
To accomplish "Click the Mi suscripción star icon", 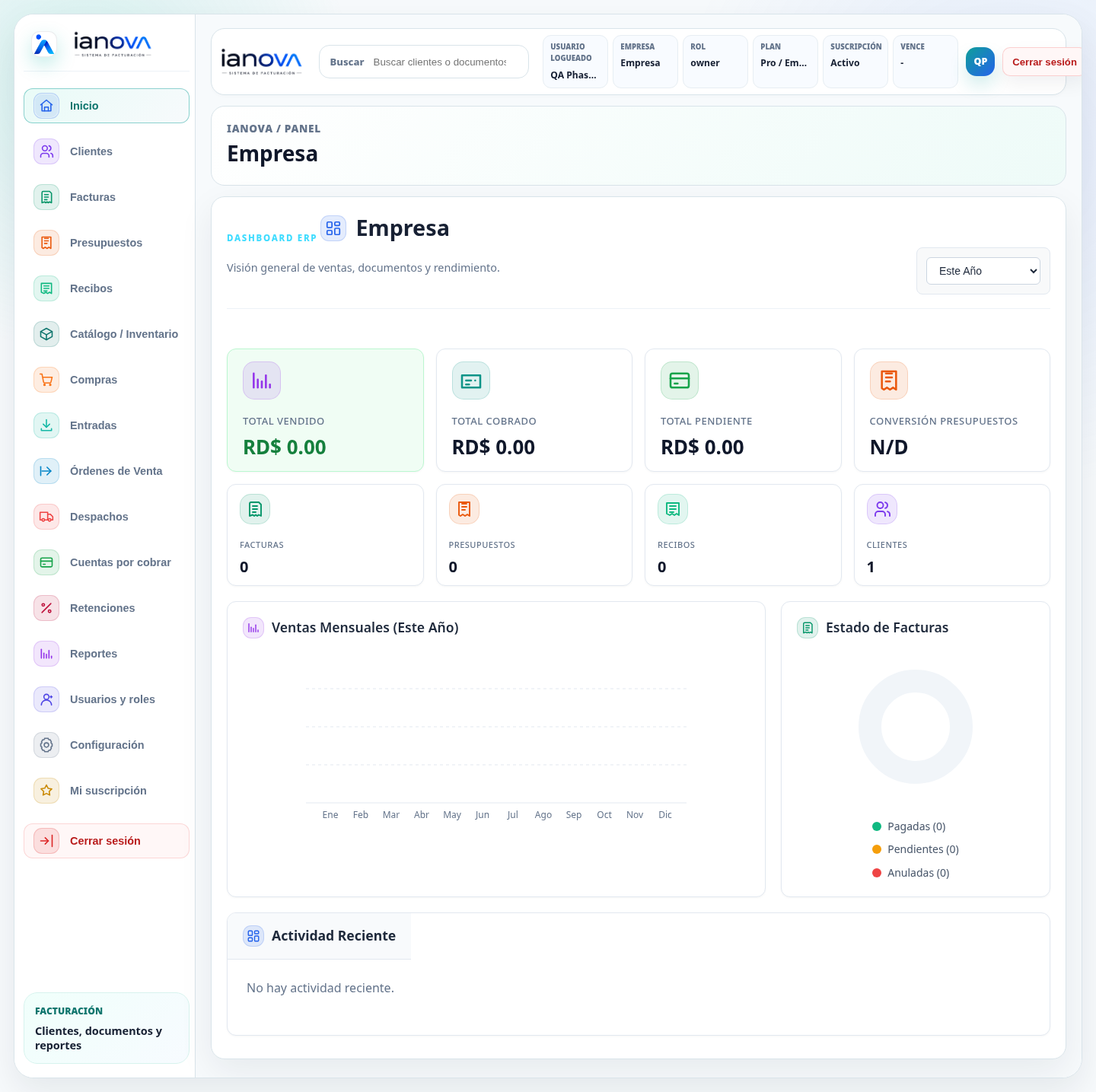I will tap(46, 791).
